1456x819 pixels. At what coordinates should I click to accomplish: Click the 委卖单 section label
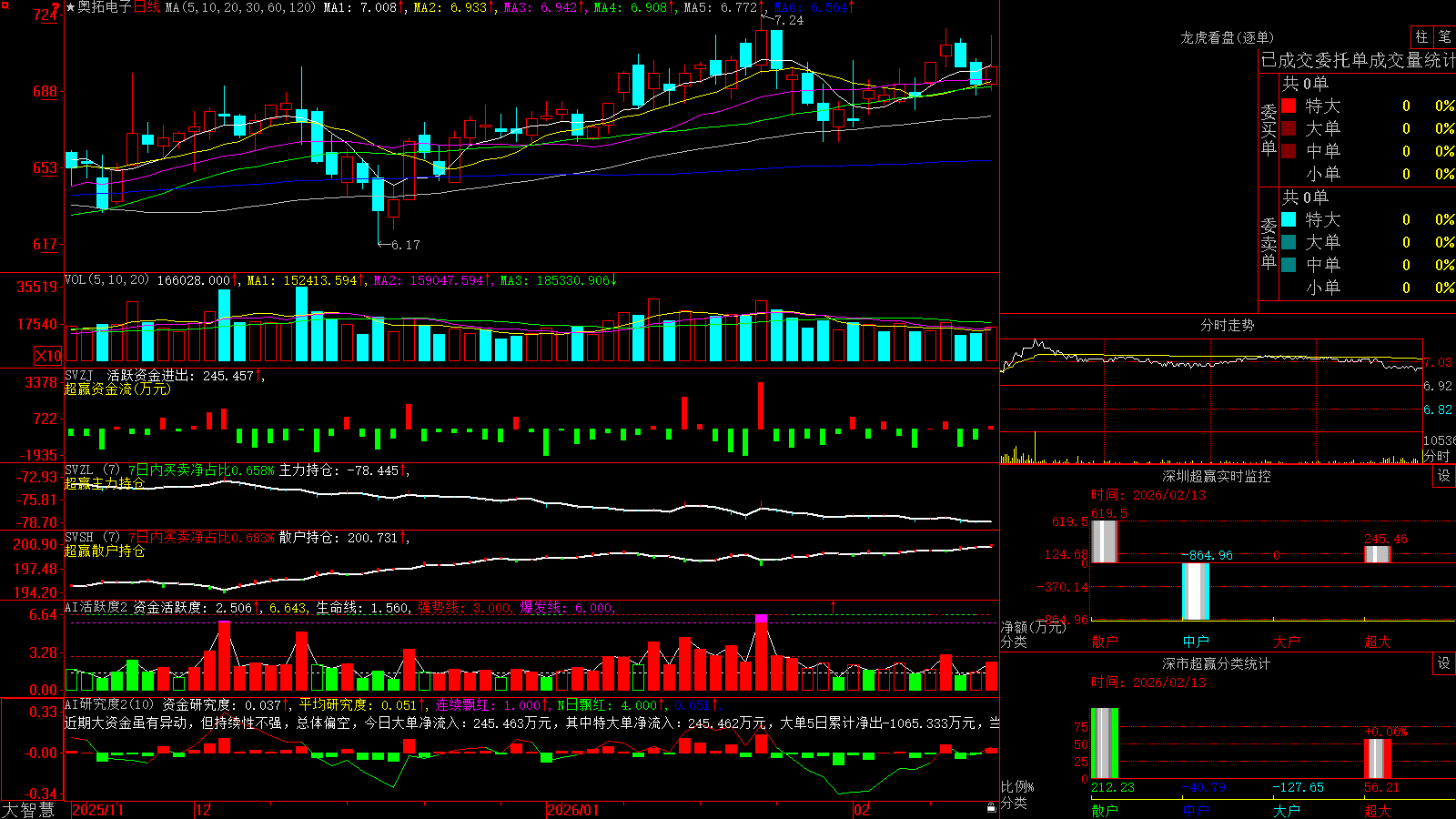1269,244
